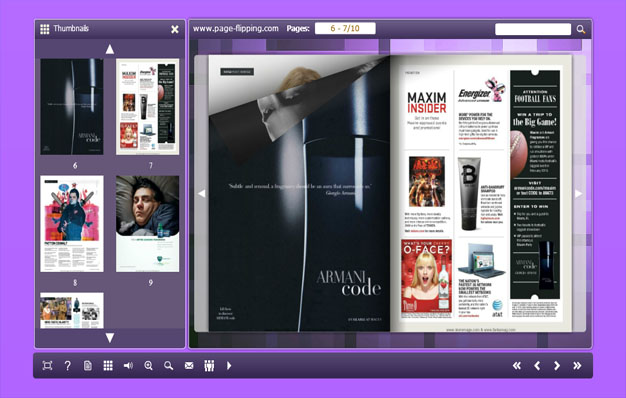This screenshot has width=626, height=398.
Task: Select page 7 thumbnail
Action: 148,107
